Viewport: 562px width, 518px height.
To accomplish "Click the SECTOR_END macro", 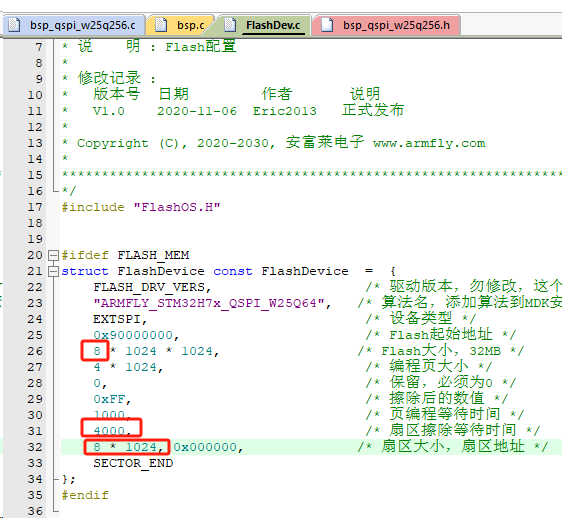I will tap(133, 463).
